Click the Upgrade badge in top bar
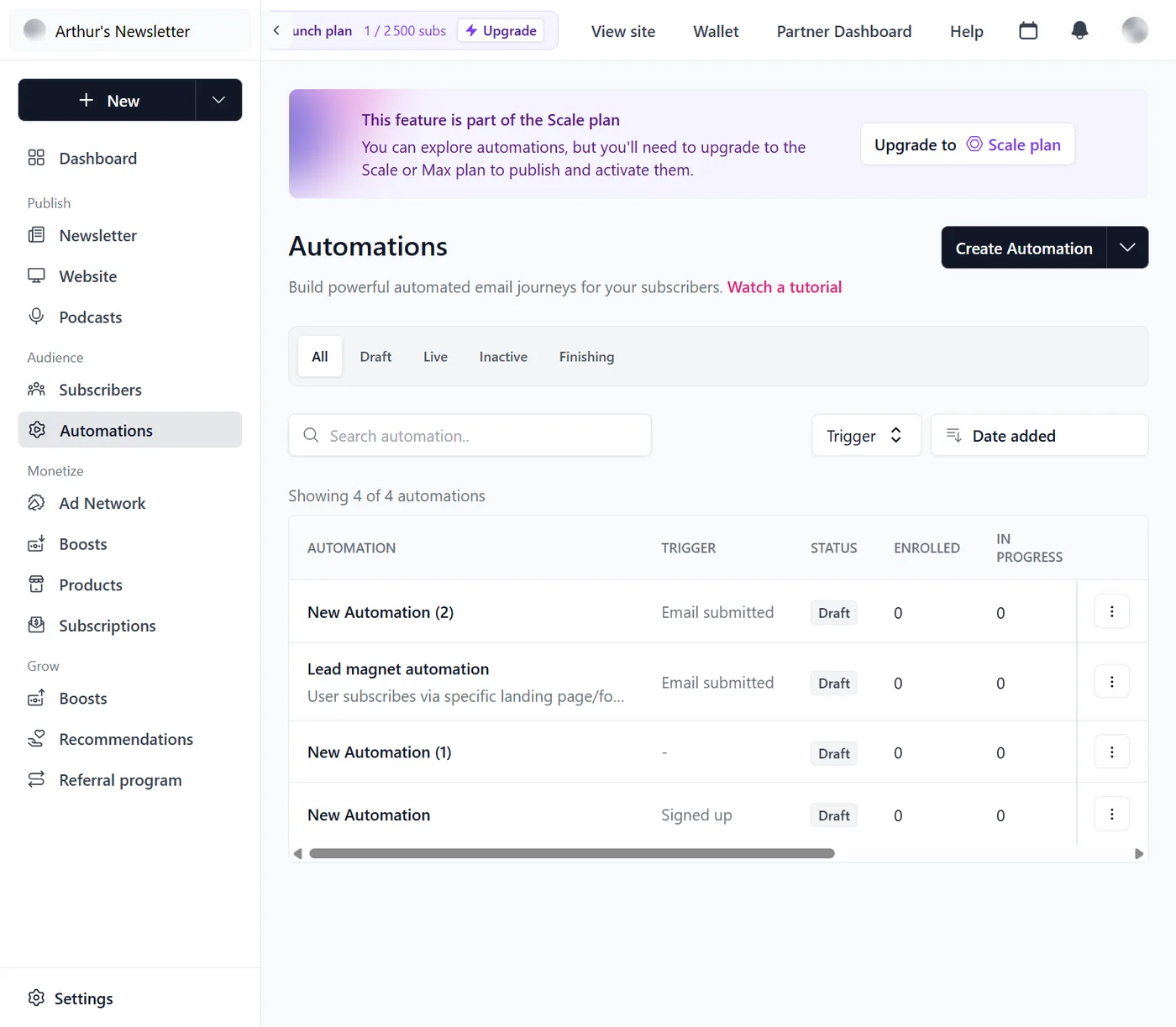The height and width of the screenshot is (1027, 1176). [501, 30]
